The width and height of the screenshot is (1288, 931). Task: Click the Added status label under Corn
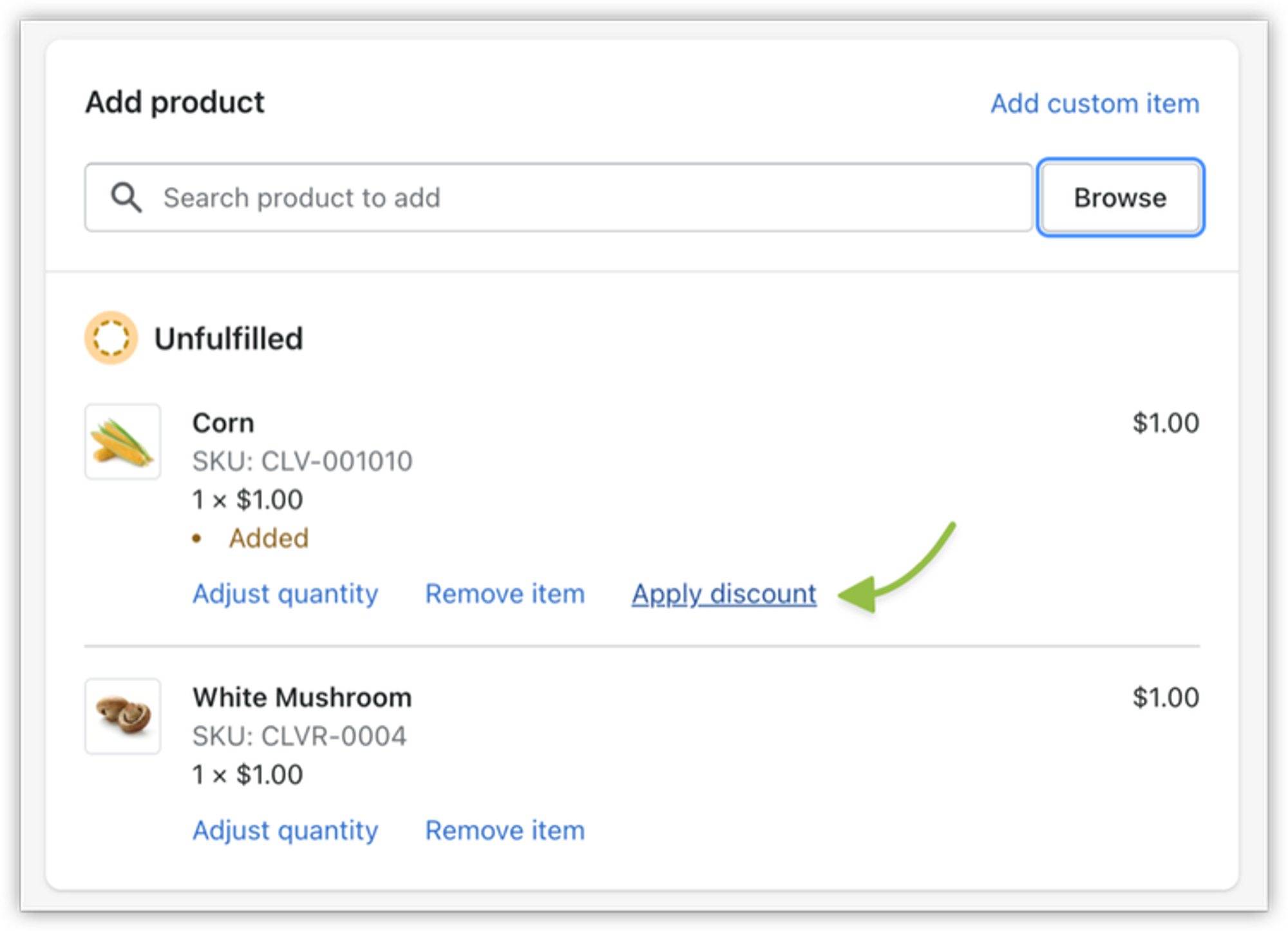269,538
